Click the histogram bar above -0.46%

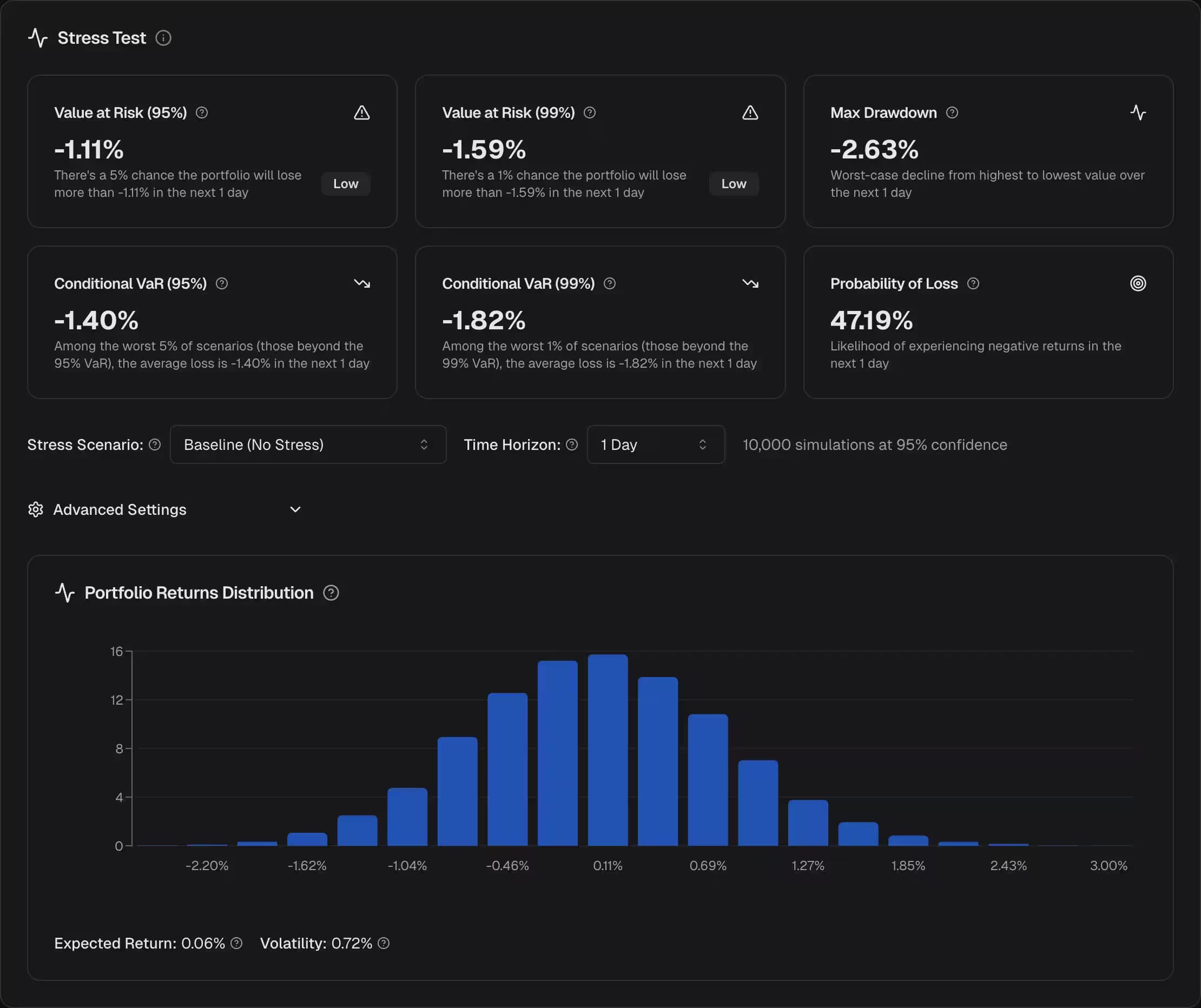click(507, 769)
